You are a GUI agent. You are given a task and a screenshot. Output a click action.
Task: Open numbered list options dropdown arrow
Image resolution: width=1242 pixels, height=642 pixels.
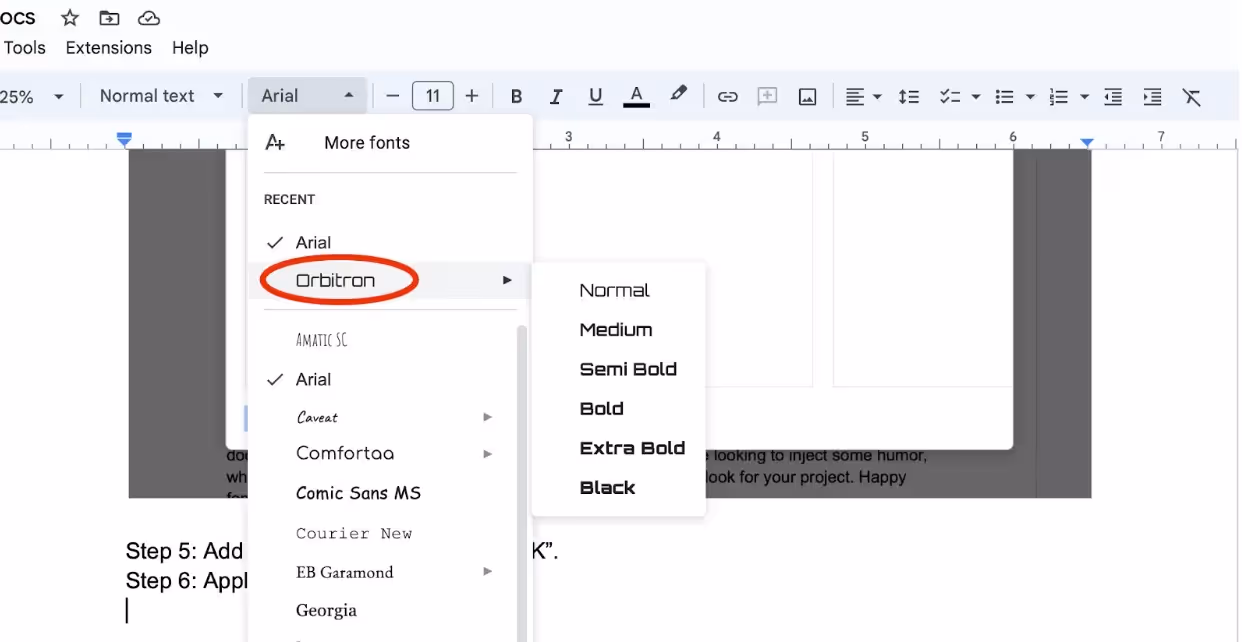tap(1084, 97)
